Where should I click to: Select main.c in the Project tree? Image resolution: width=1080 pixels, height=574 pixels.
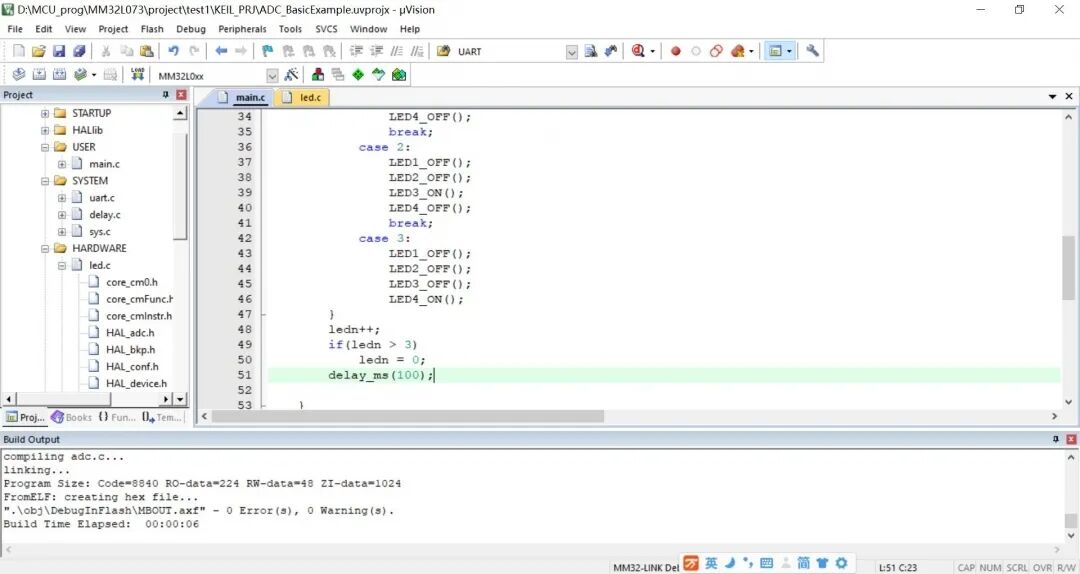(x=104, y=164)
